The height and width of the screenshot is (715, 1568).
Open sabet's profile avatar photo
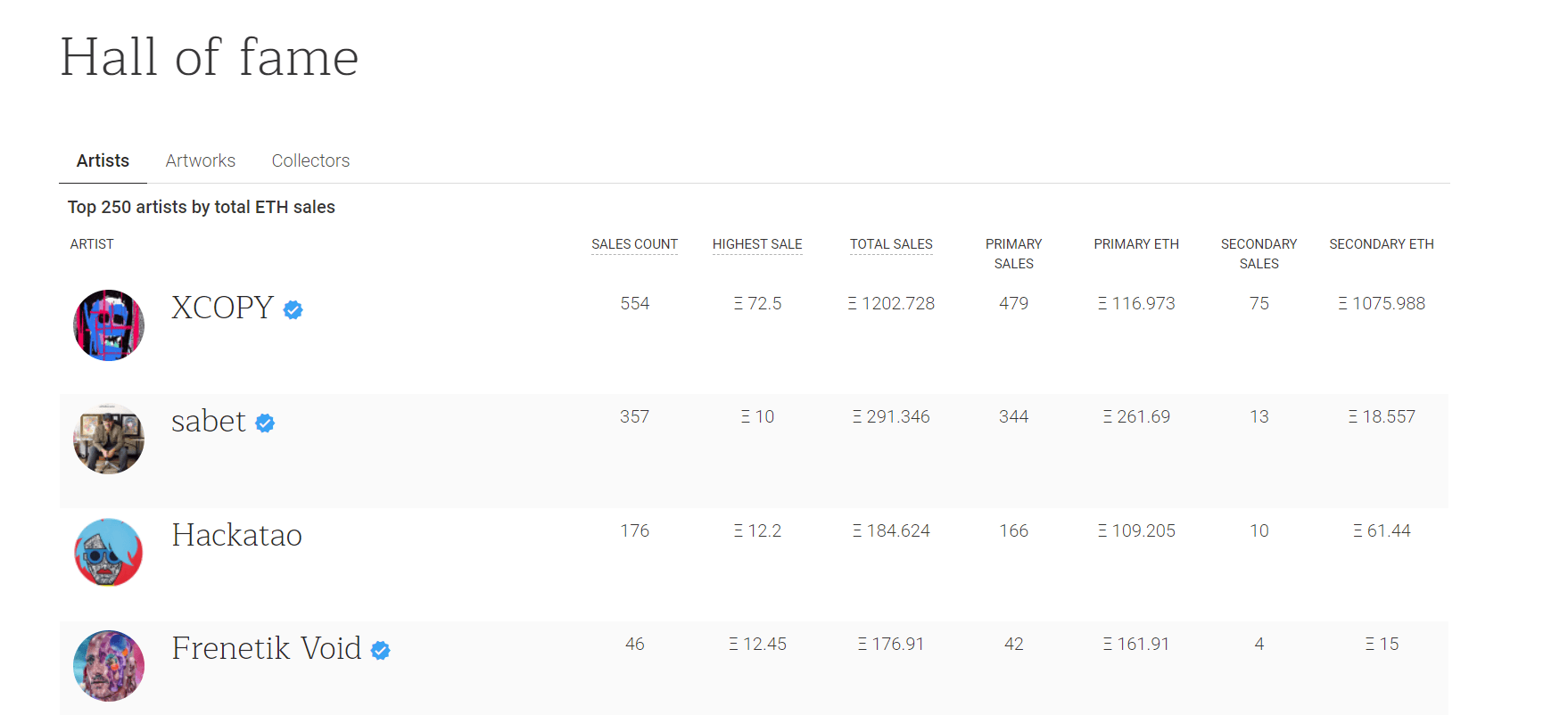(x=109, y=439)
